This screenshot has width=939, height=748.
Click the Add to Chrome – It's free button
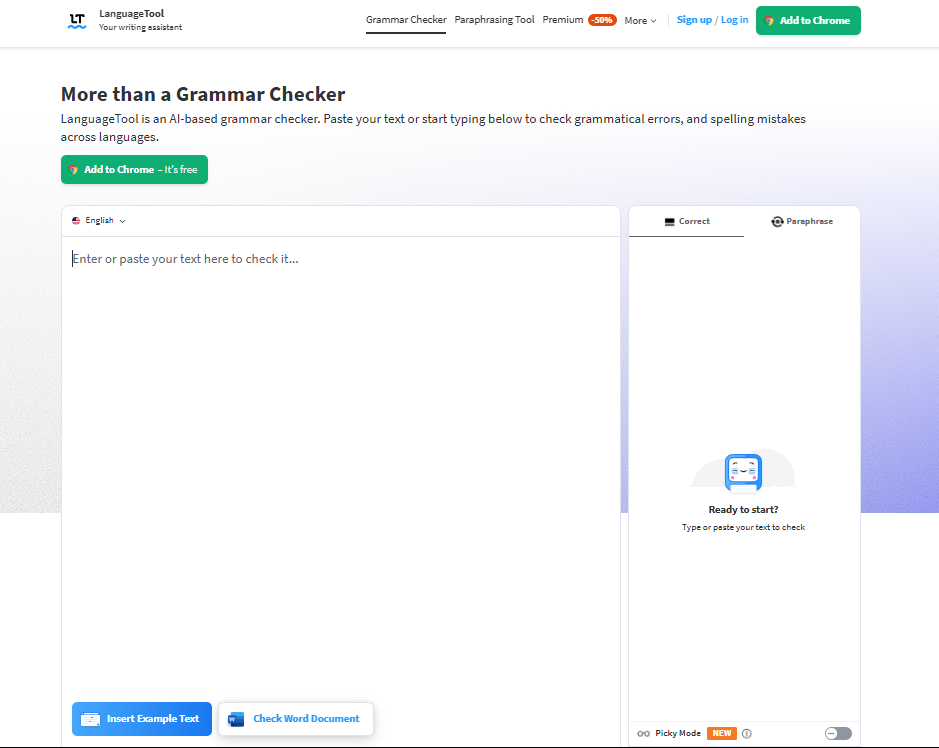tap(134, 170)
